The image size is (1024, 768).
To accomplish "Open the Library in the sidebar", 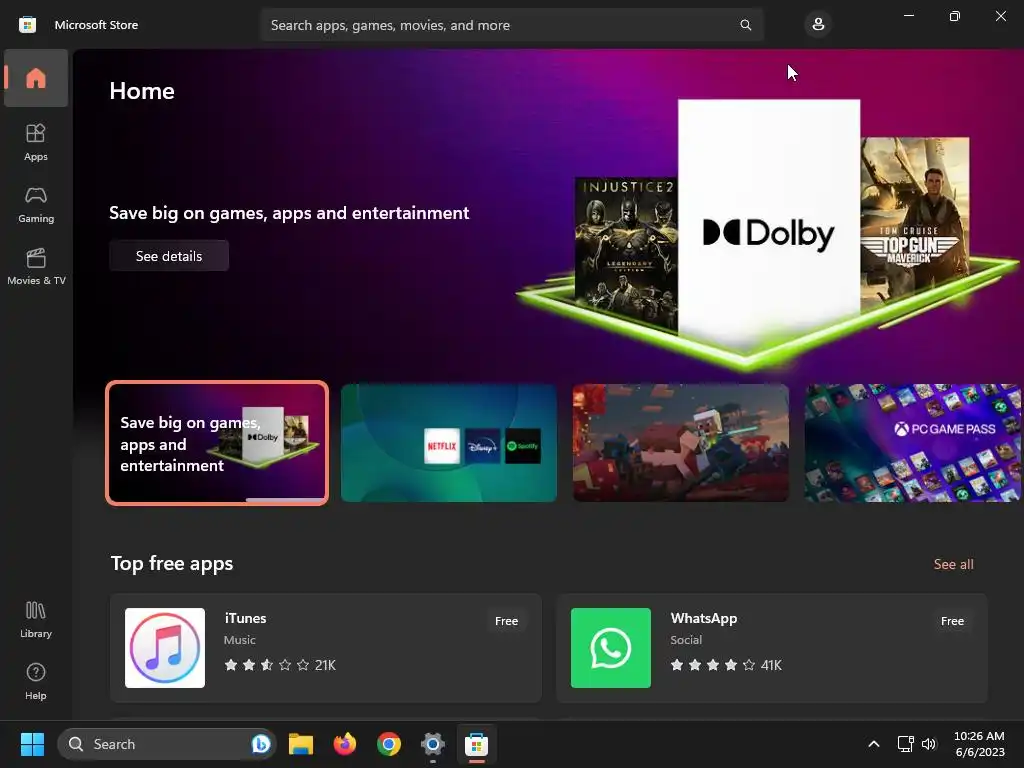I will point(36,620).
